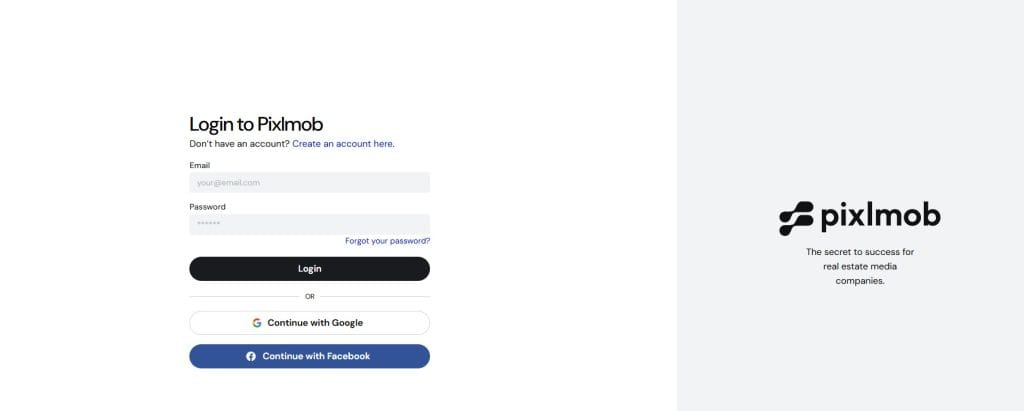Image resolution: width=1024 pixels, height=411 pixels.
Task: Click the OR divider text
Action: 309,297
